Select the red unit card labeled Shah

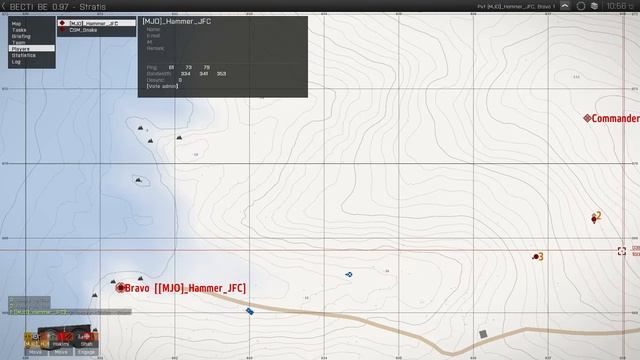[86, 339]
